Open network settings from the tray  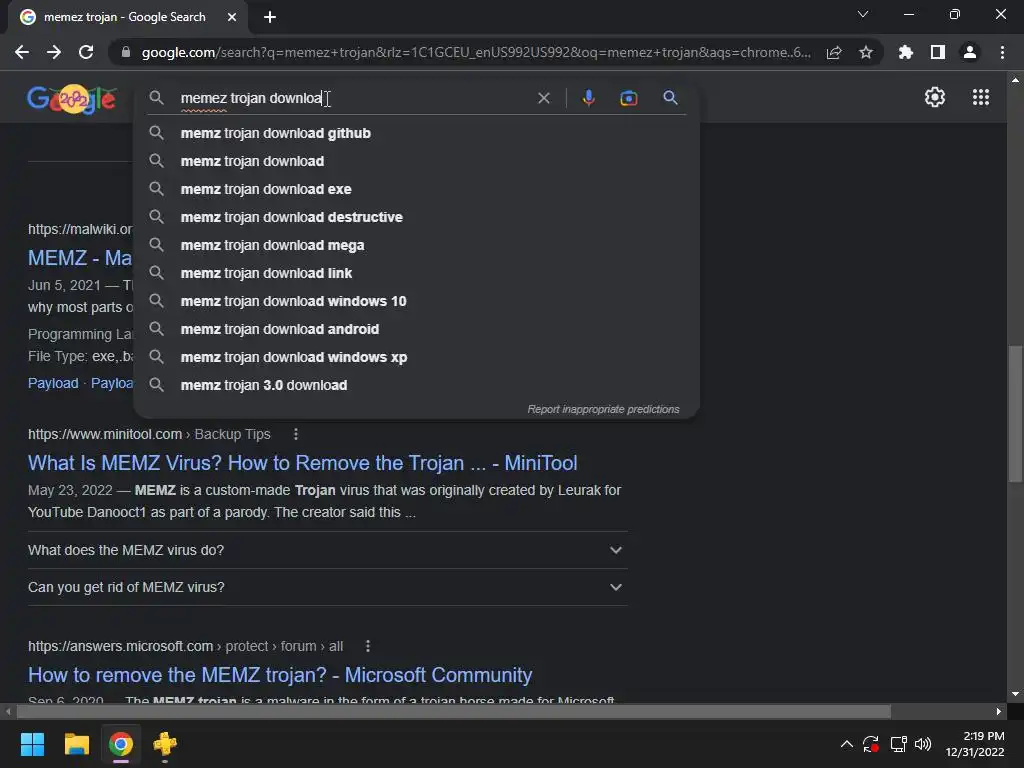coord(898,744)
